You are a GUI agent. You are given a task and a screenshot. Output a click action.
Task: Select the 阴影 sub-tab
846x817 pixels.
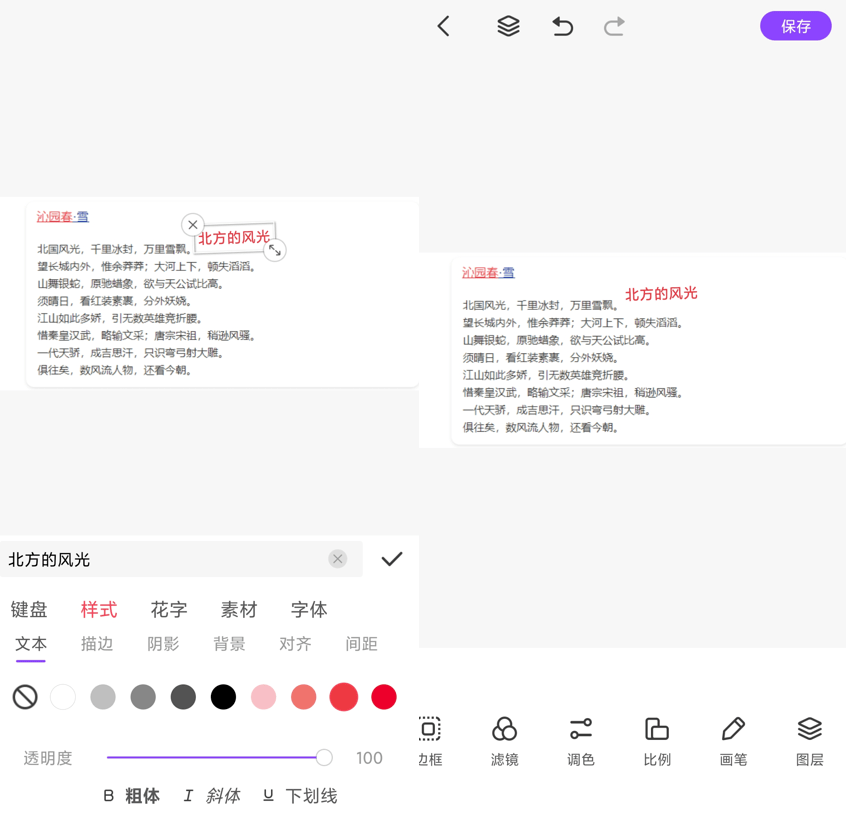(163, 644)
